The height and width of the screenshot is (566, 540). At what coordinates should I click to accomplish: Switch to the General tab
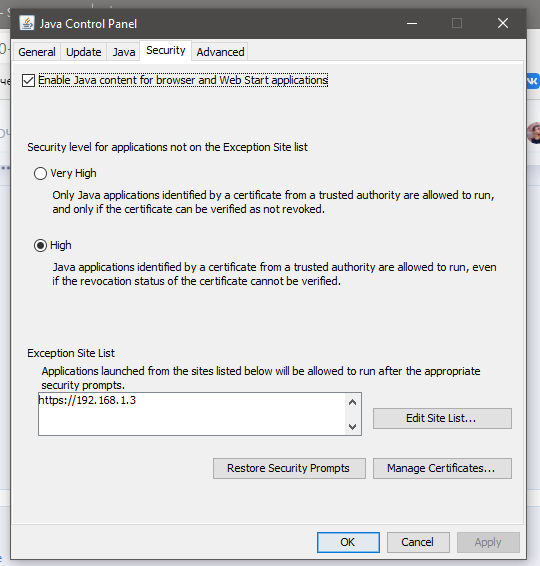pos(37,52)
